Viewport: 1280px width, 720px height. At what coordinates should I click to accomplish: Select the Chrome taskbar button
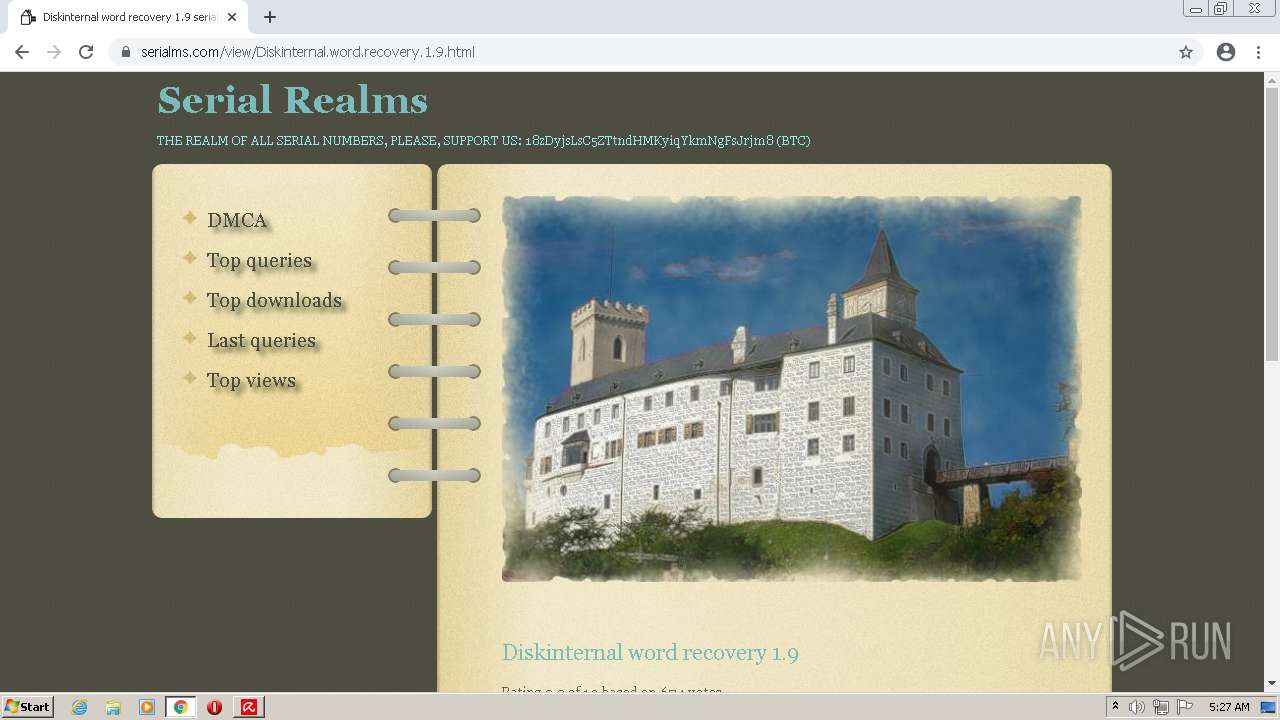point(181,707)
